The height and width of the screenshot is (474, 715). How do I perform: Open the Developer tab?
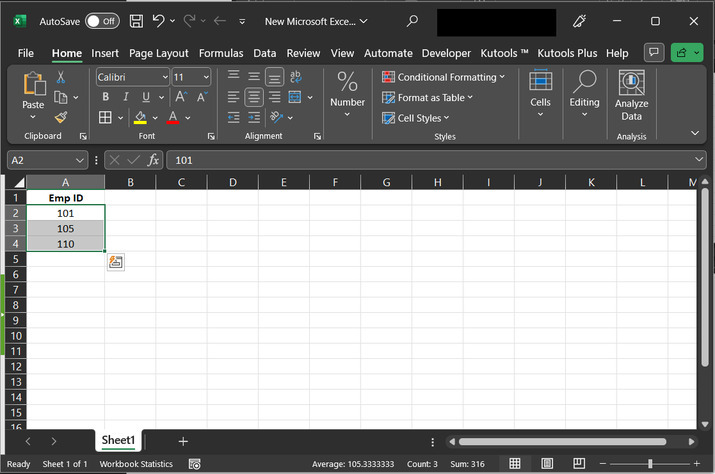(446, 53)
